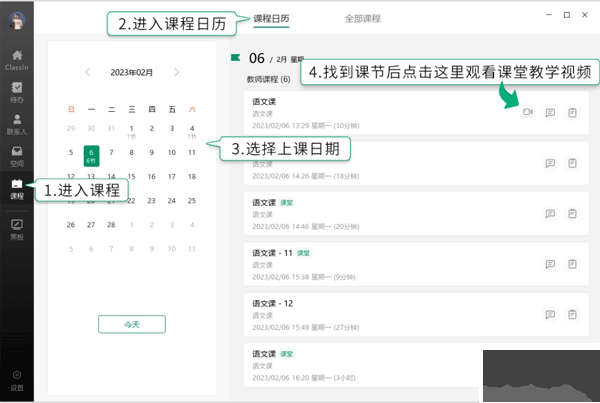Go to the previous month in the calendar
600x403 pixels.
pos(88,72)
